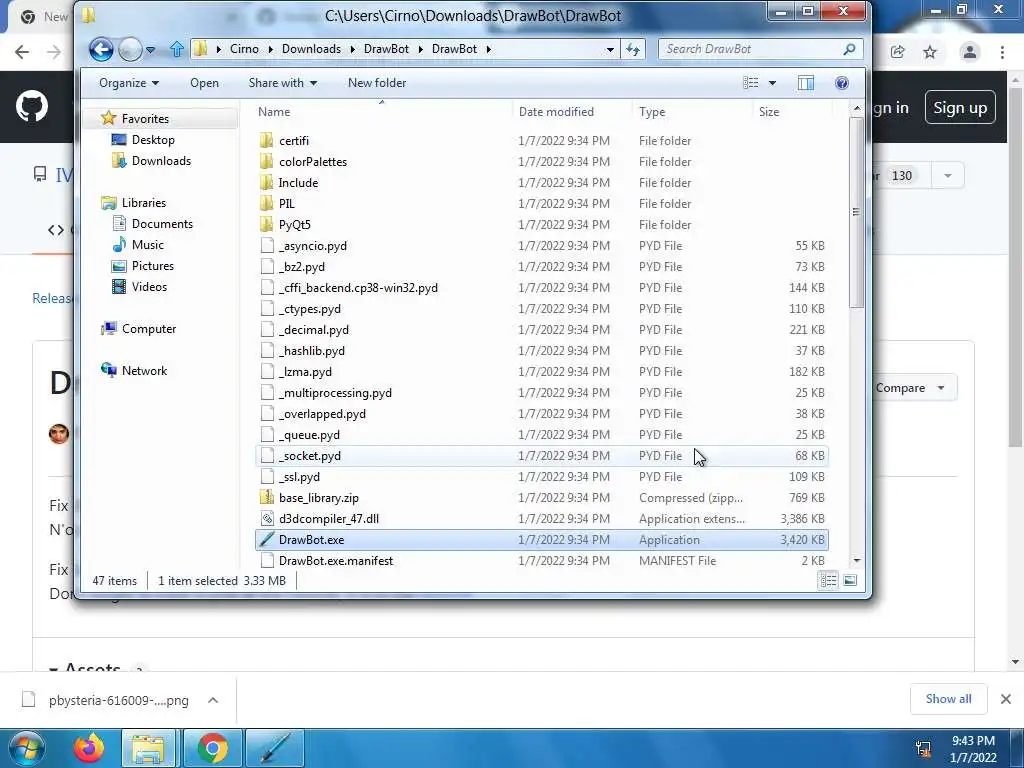Open the Organize menu
1024x768 pixels.
click(129, 83)
